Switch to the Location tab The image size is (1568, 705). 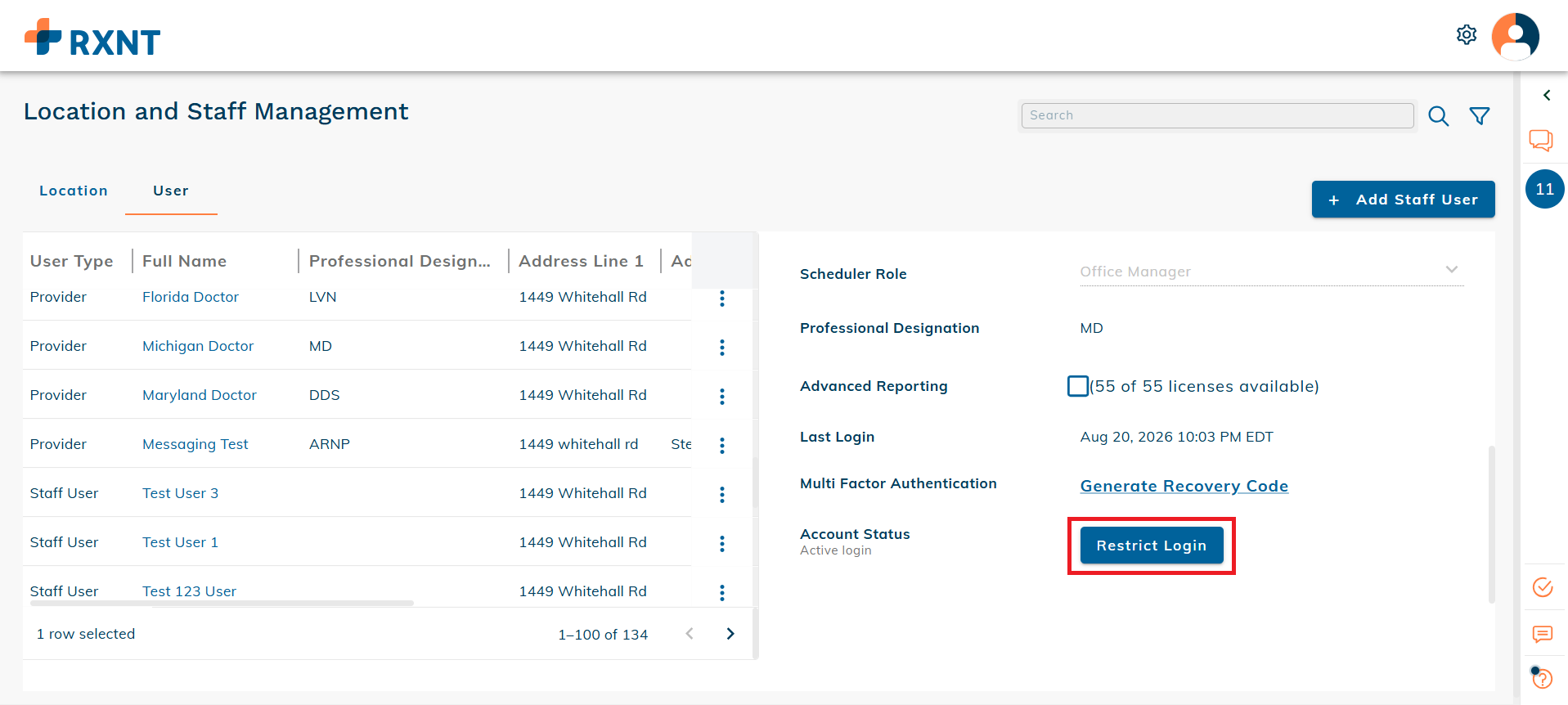(x=74, y=191)
